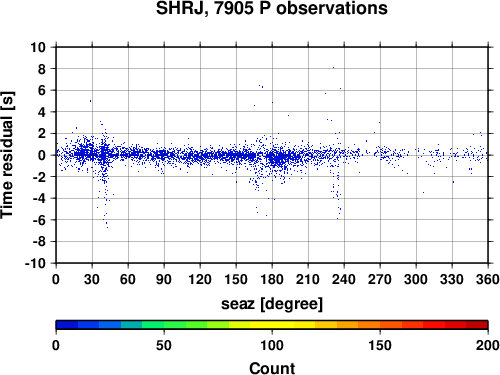Screen dimensions: 500x375
Task: Click y-axis tick label 0
Action: click(42, 155)
